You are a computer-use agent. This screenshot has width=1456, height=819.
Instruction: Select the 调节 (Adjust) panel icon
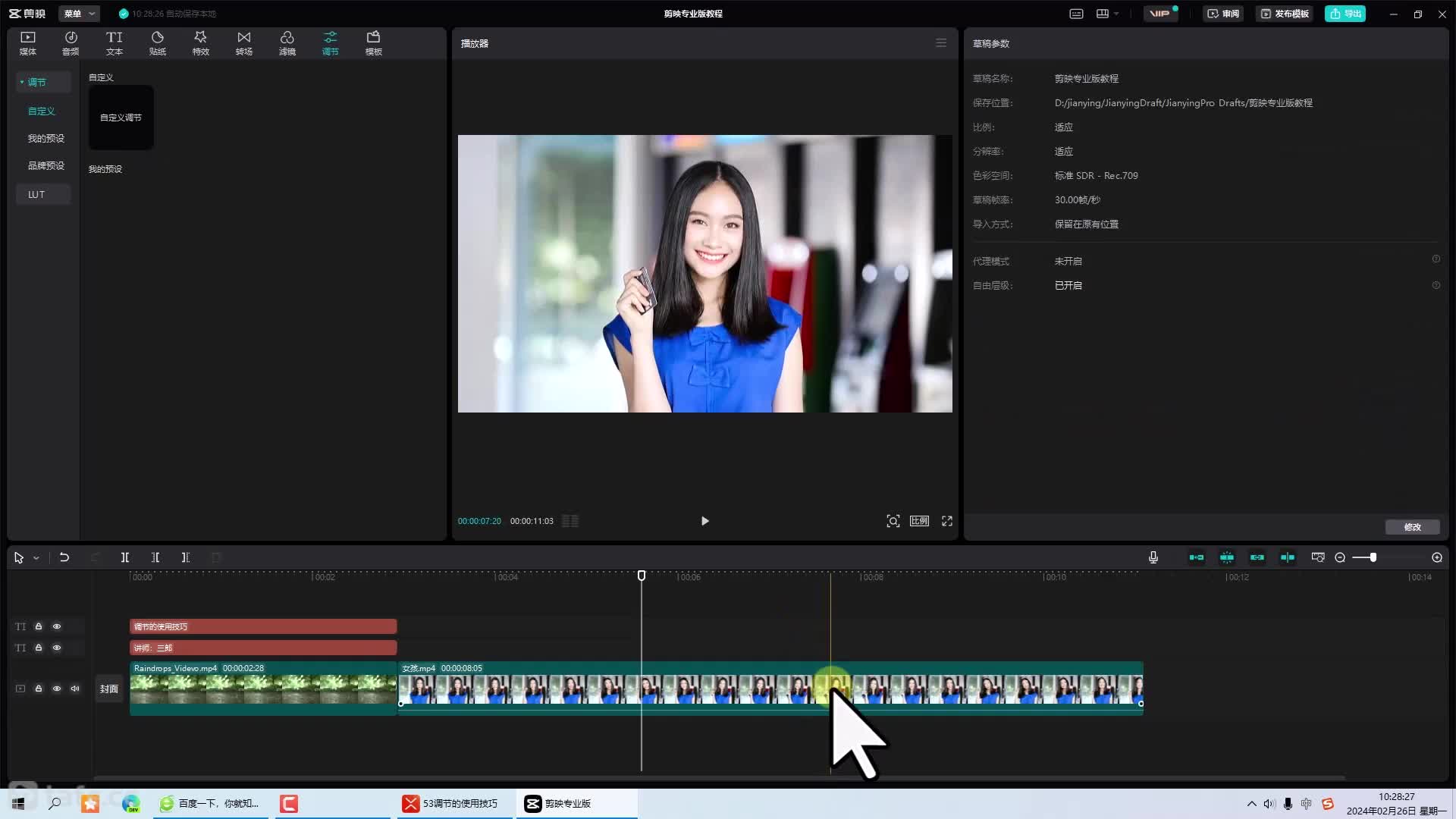[x=330, y=43]
